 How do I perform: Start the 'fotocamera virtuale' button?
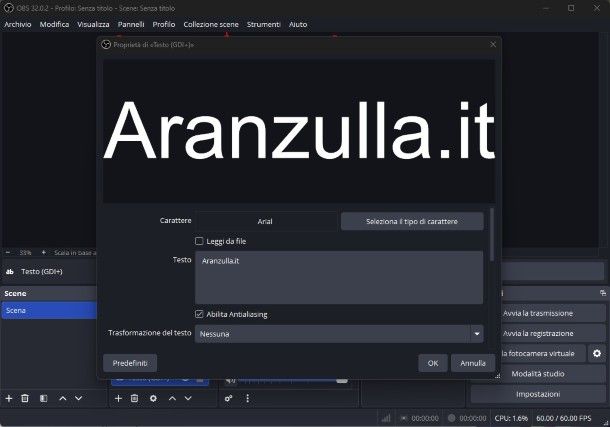543,354
